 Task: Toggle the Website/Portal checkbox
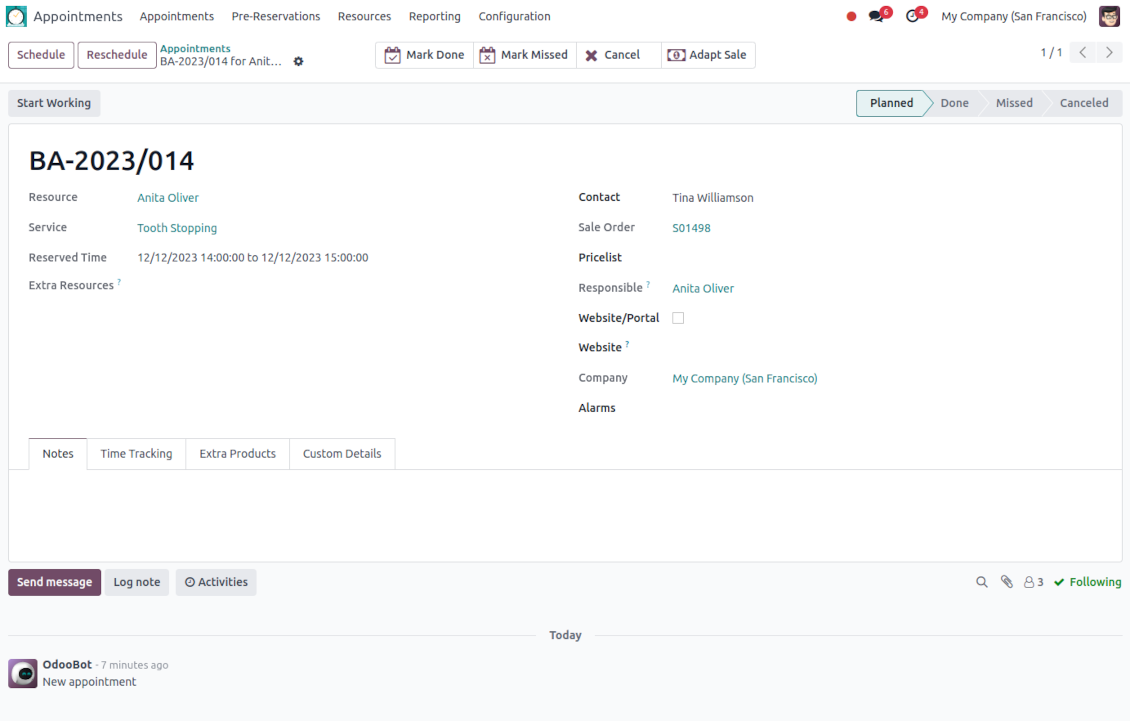pyautogui.click(x=678, y=318)
